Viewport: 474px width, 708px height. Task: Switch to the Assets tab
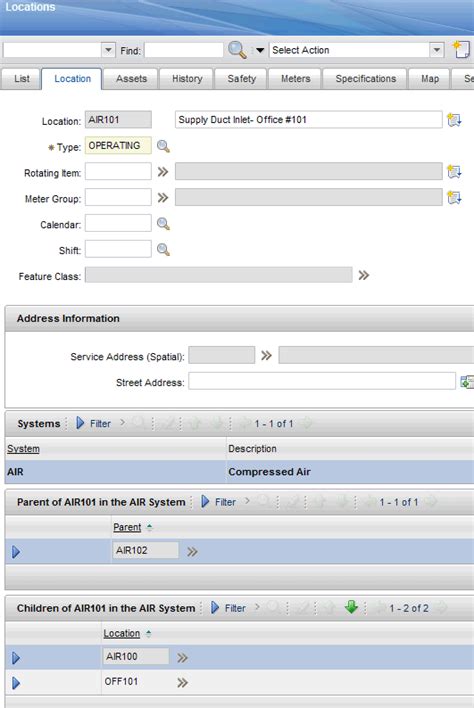click(x=131, y=79)
